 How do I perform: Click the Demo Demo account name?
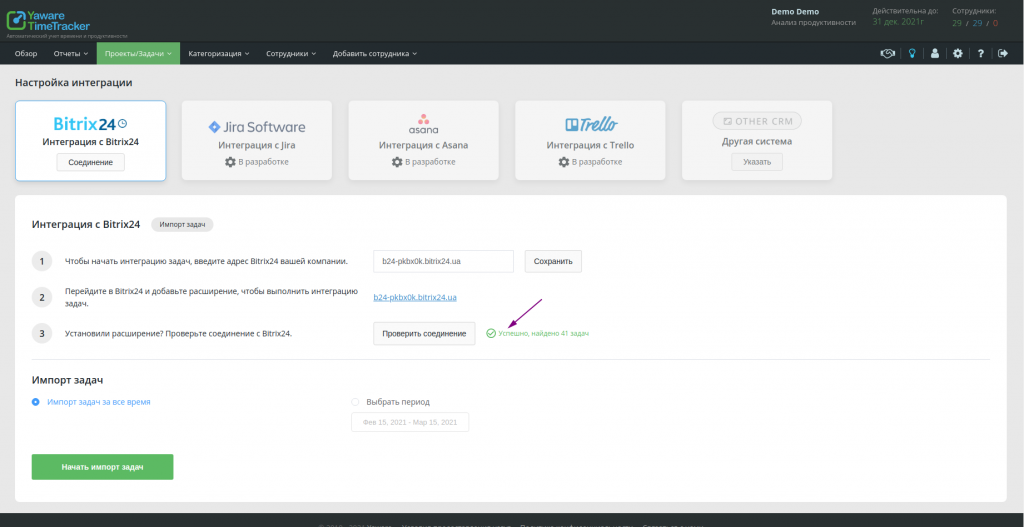[795, 11]
